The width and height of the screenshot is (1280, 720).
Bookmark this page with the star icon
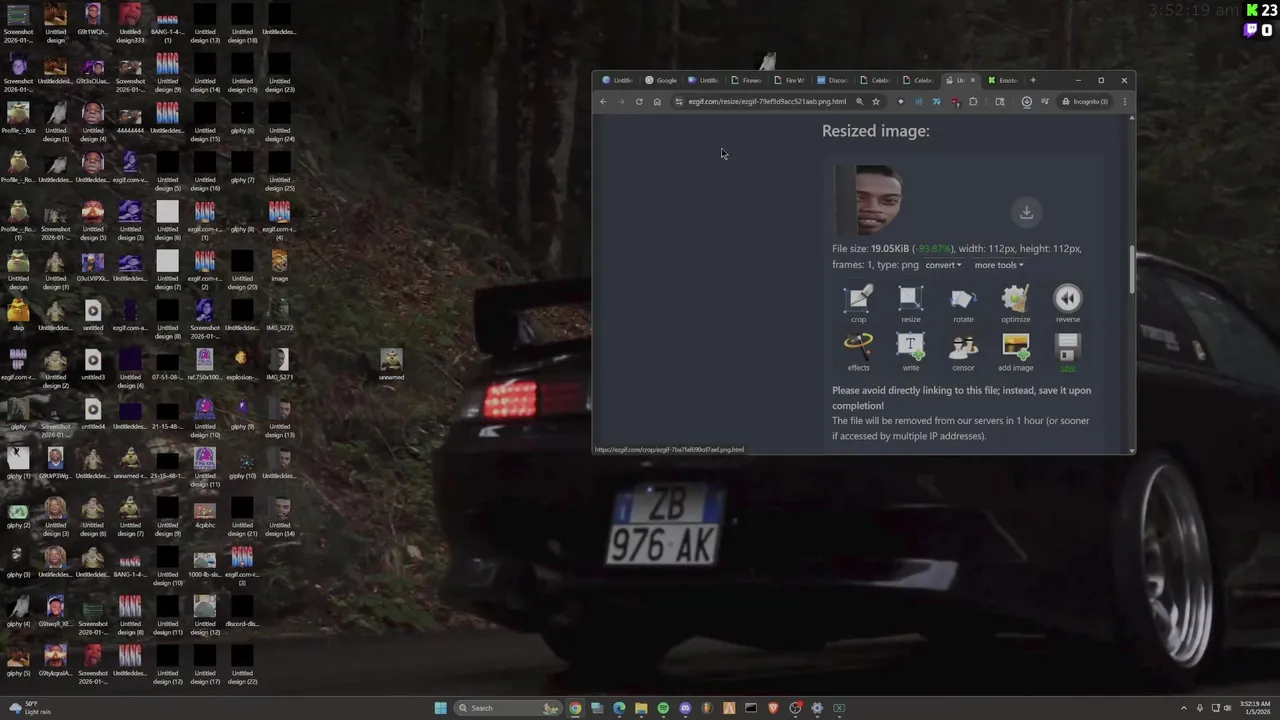point(876,101)
